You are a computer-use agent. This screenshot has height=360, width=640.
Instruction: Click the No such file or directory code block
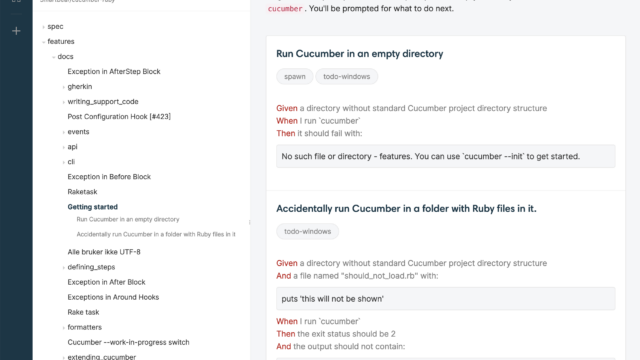446,156
